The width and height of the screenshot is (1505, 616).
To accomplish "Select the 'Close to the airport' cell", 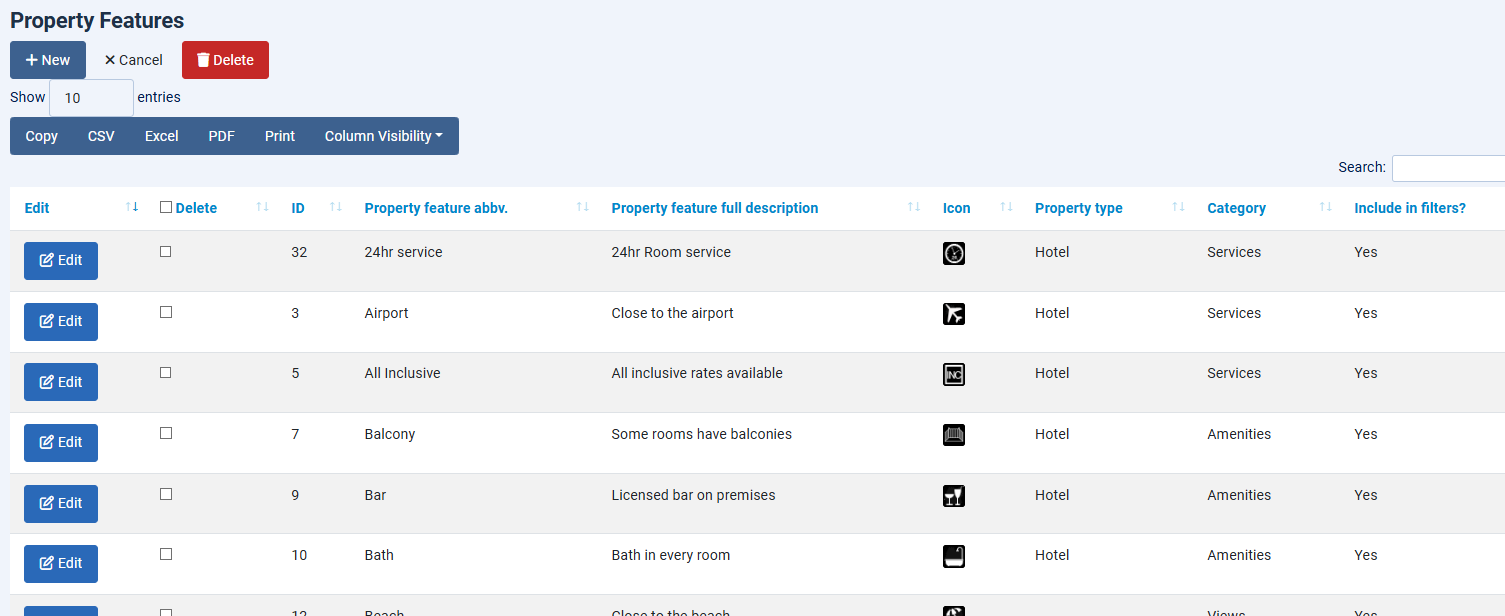I will click(x=672, y=313).
